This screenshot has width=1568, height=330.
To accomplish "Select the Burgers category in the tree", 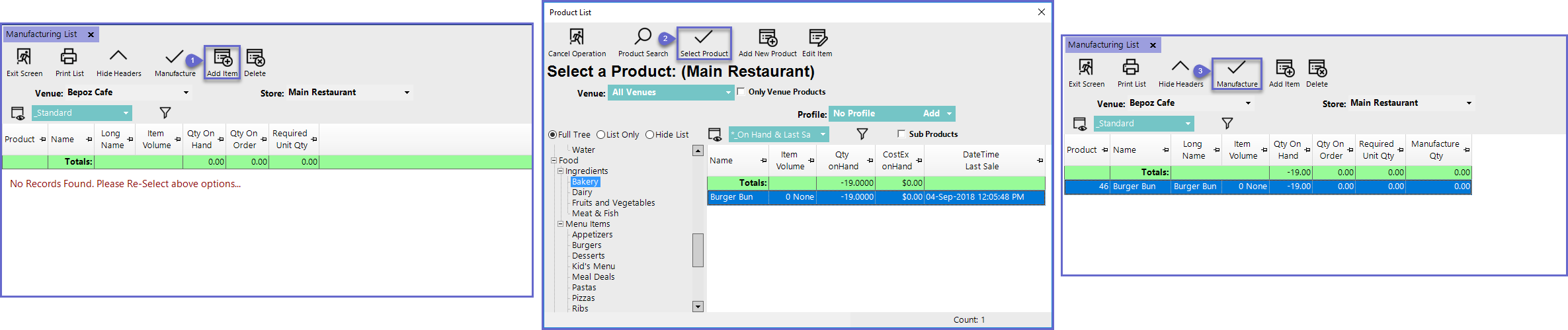I will [x=587, y=245].
